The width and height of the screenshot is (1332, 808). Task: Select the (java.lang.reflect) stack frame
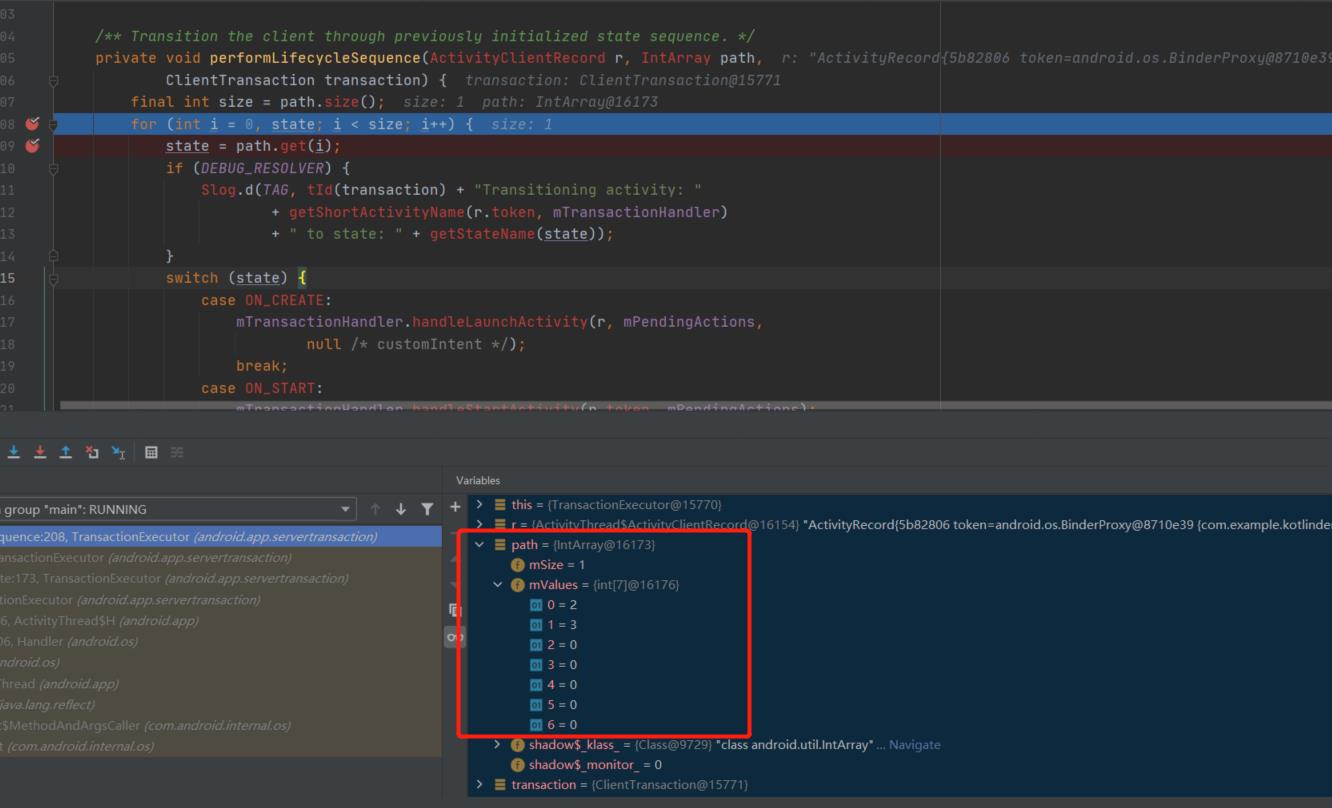pos(220,705)
